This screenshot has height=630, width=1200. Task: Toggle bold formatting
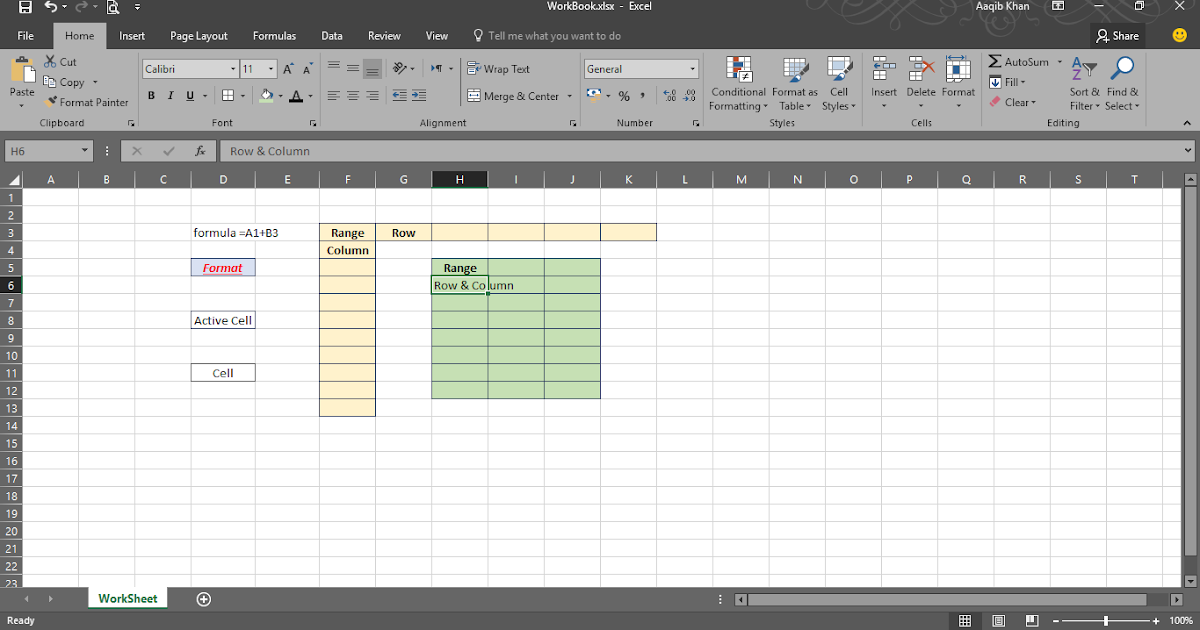tap(151, 95)
